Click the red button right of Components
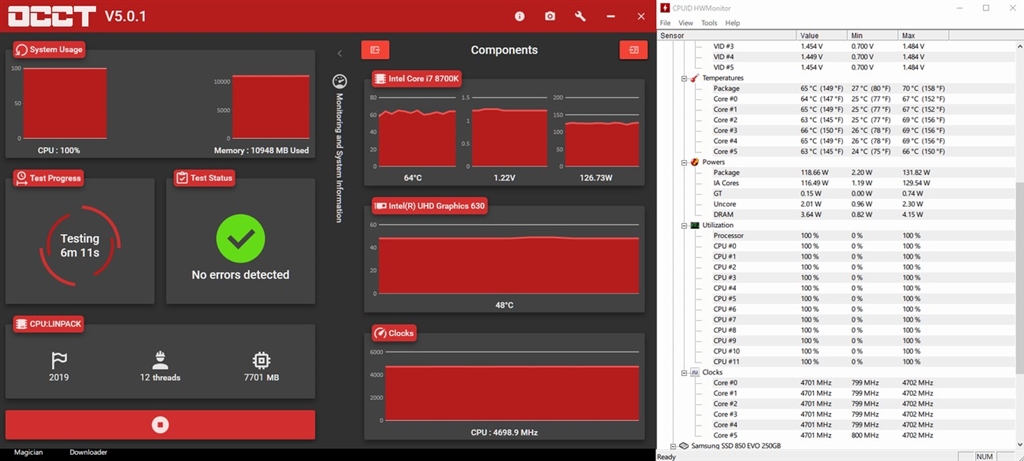 [x=633, y=50]
